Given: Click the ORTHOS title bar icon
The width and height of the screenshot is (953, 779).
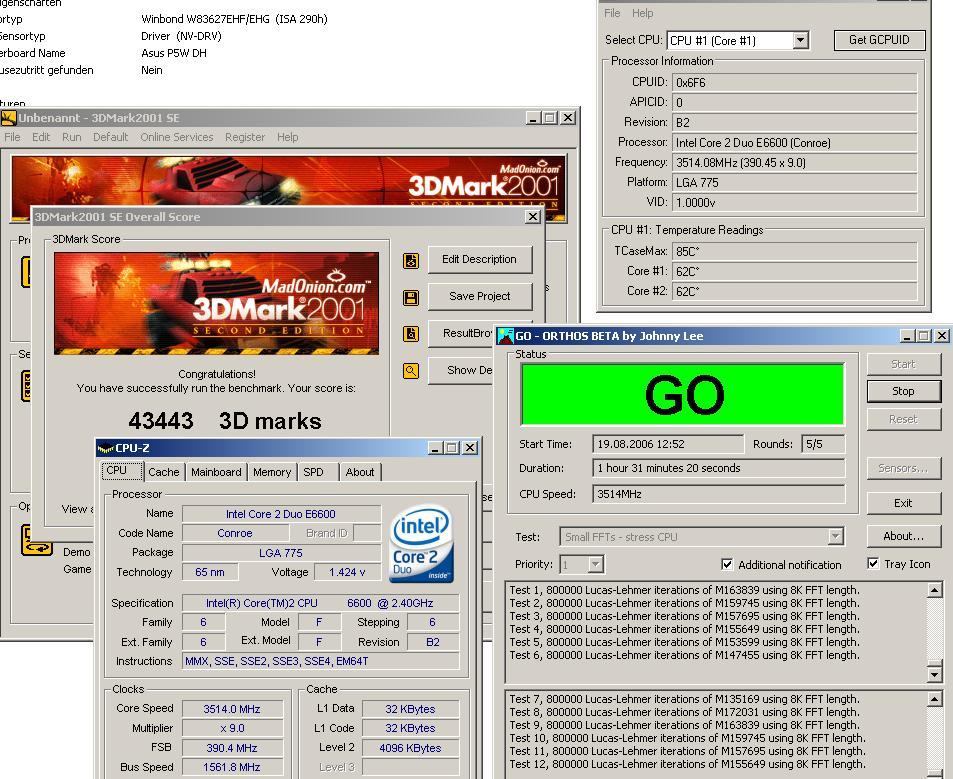Looking at the screenshot, I should (506, 335).
